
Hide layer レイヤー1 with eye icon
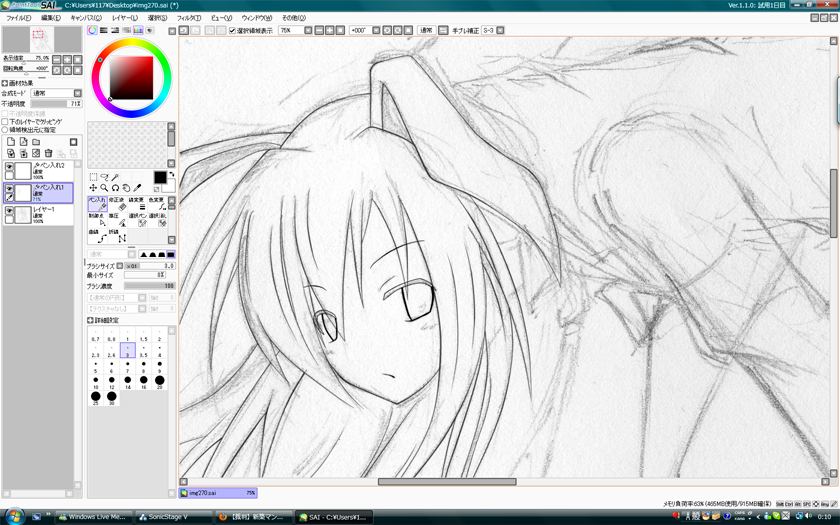click(x=9, y=211)
